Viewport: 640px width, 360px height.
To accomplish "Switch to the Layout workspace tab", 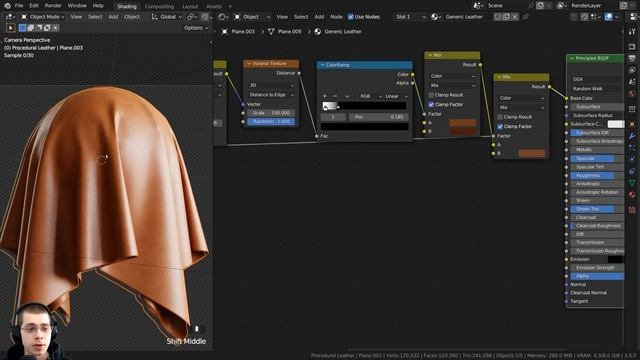I will [x=190, y=7].
